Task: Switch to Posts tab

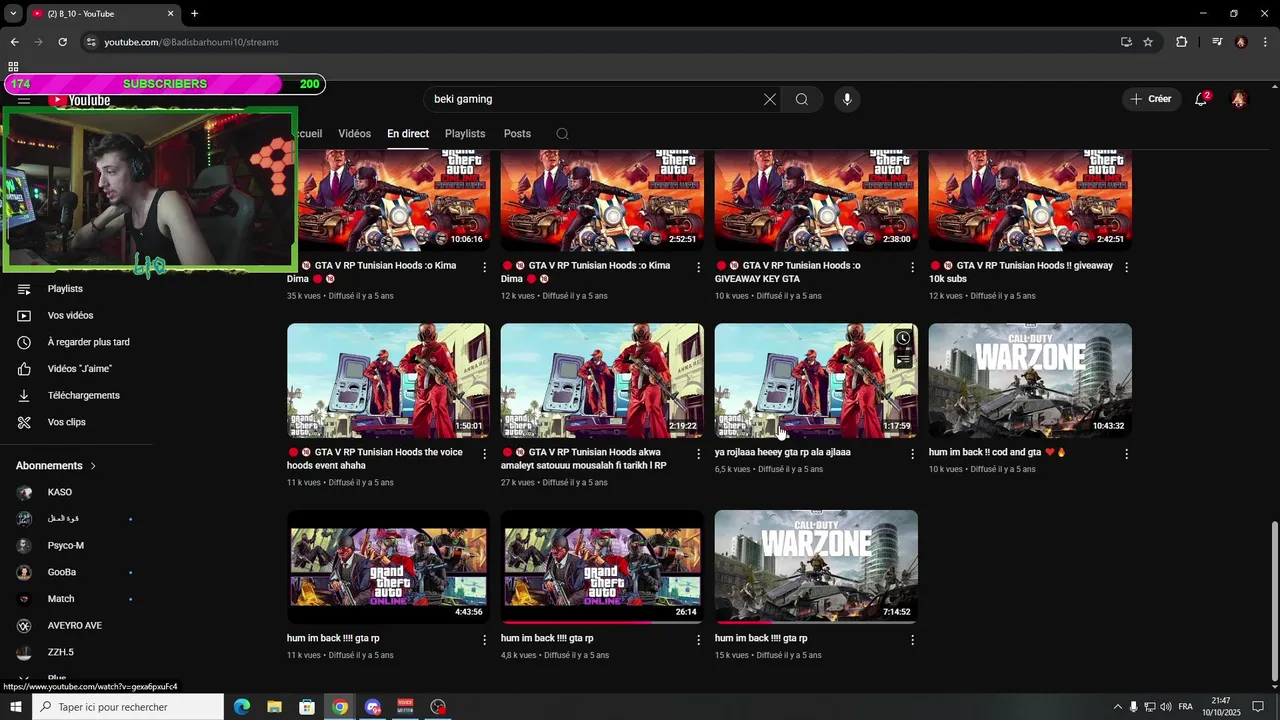Action: pyautogui.click(x=517, y=134)
